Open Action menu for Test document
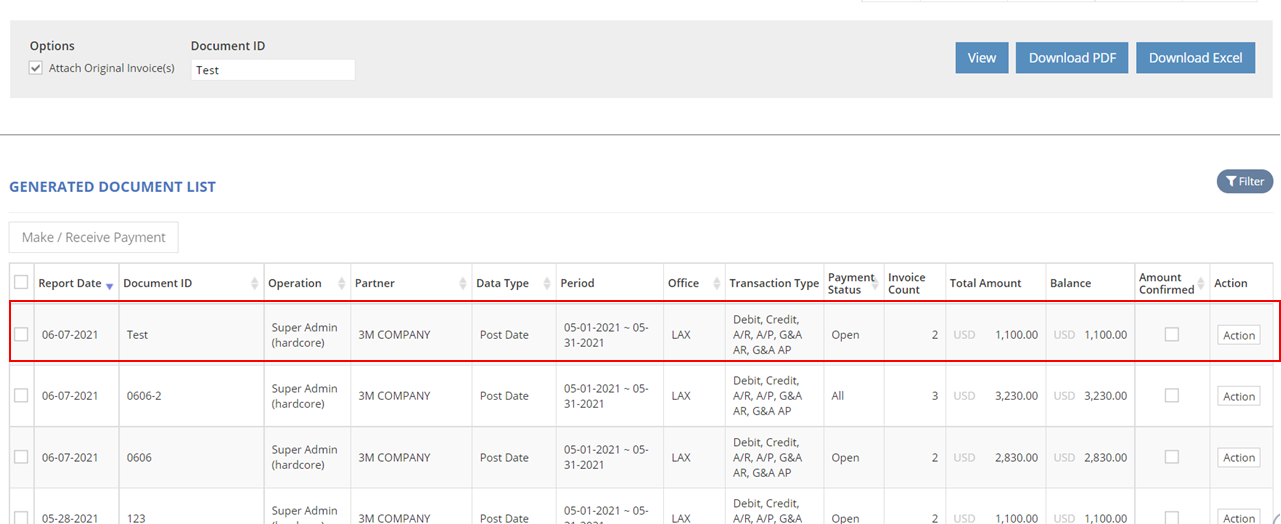Screen dimensions: 1281x524 (1238, 335)
